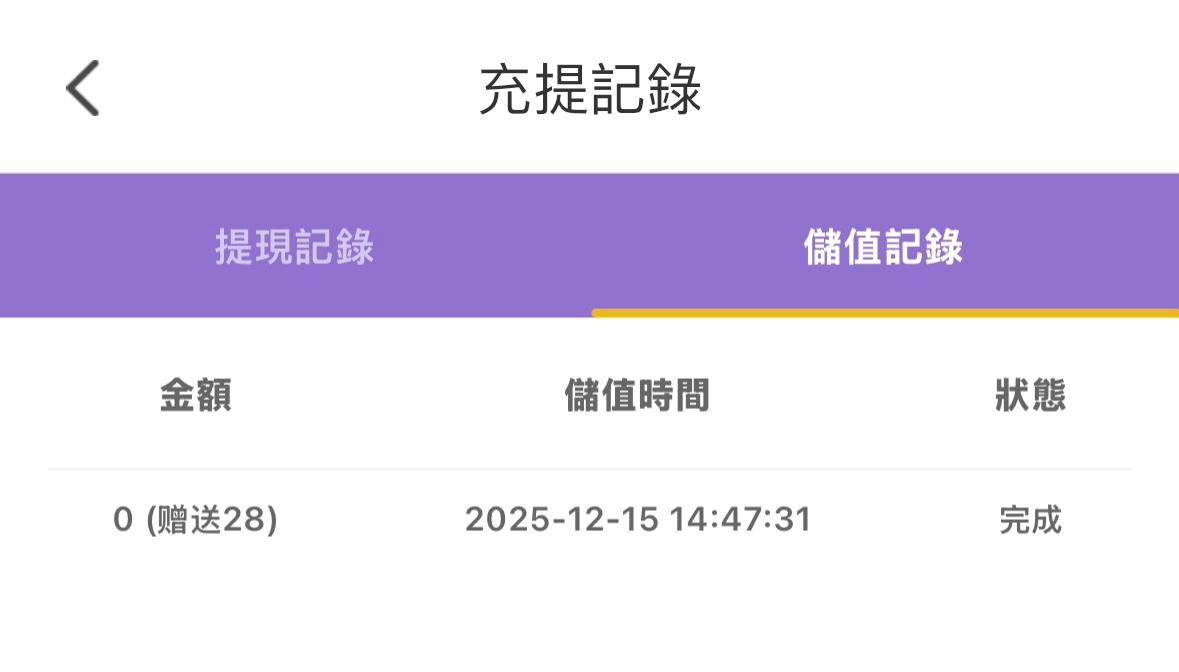Click the amount digit 0 in record

(123, 520)
